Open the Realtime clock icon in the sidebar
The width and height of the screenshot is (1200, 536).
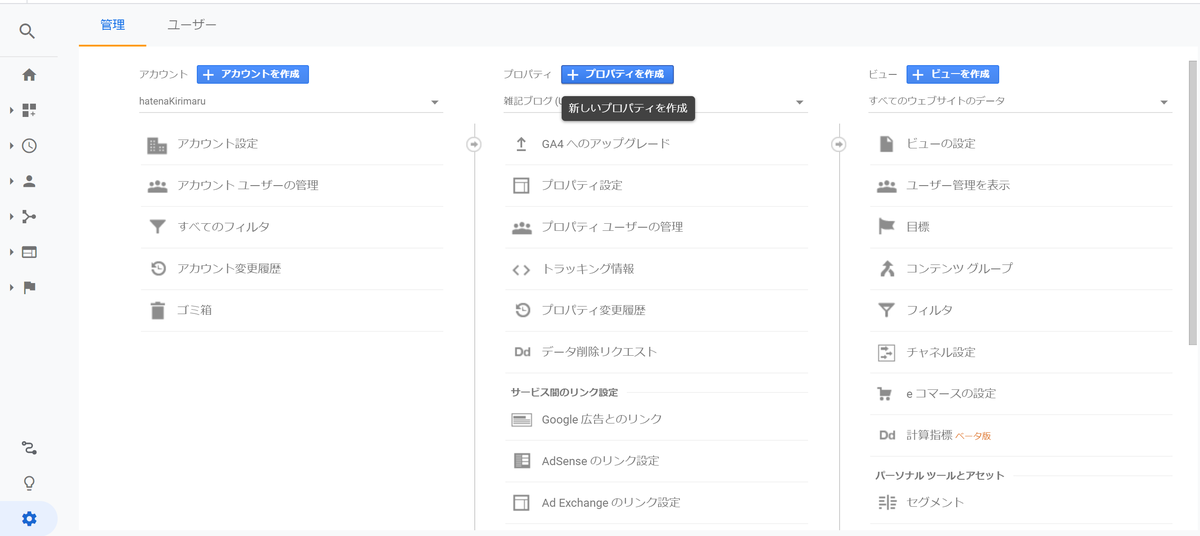pos(29,146)
